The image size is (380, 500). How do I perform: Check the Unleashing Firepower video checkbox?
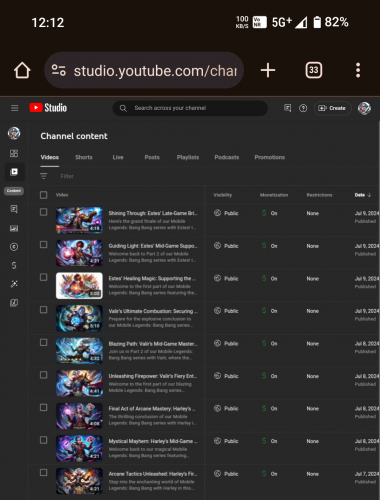coord(43,375)
